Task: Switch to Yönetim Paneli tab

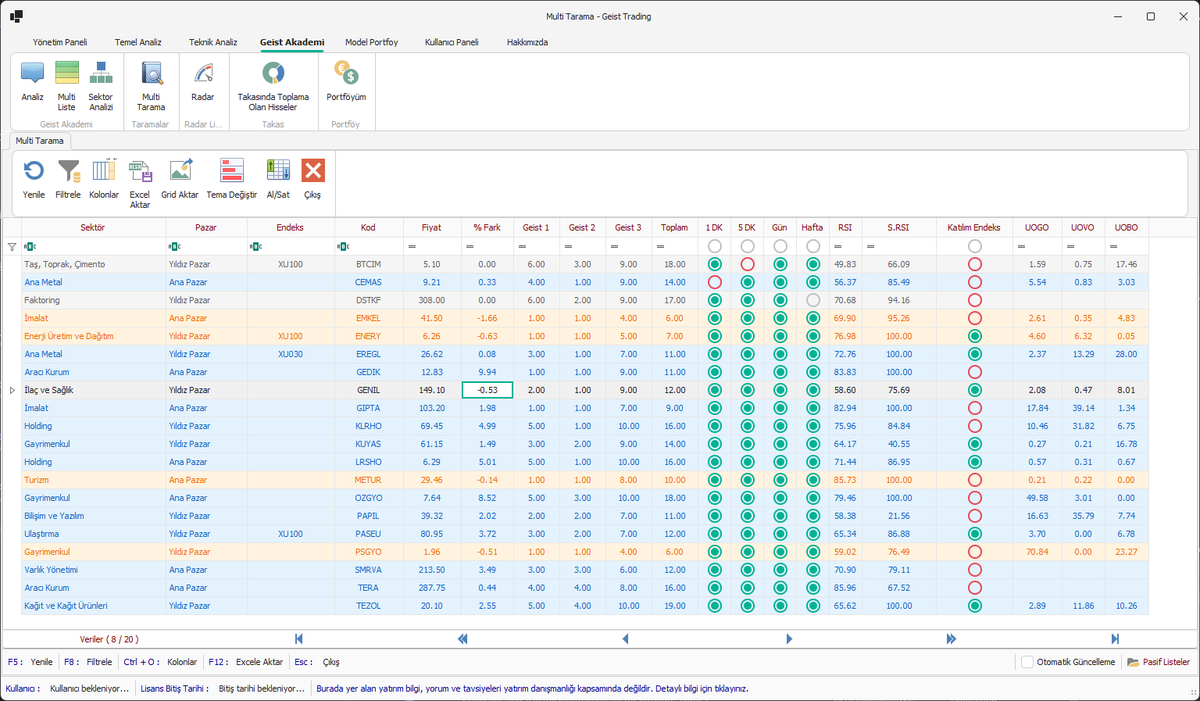Action: tap(60, 43)
